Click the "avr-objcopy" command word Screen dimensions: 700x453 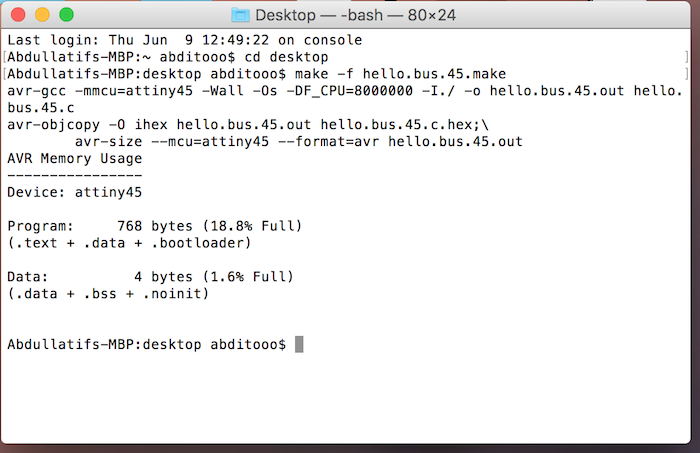(54, 125)
